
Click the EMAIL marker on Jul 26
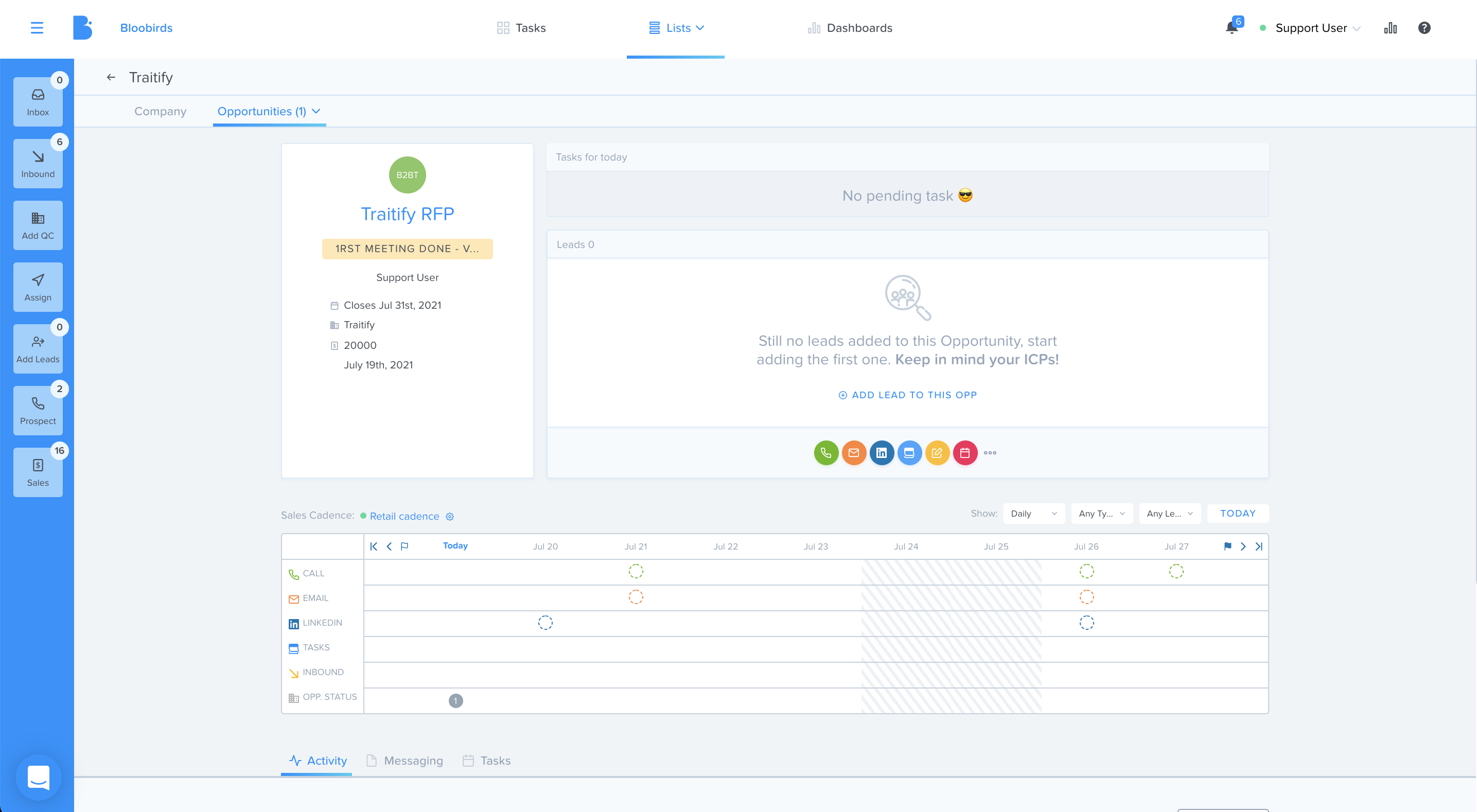(1086, 596)
